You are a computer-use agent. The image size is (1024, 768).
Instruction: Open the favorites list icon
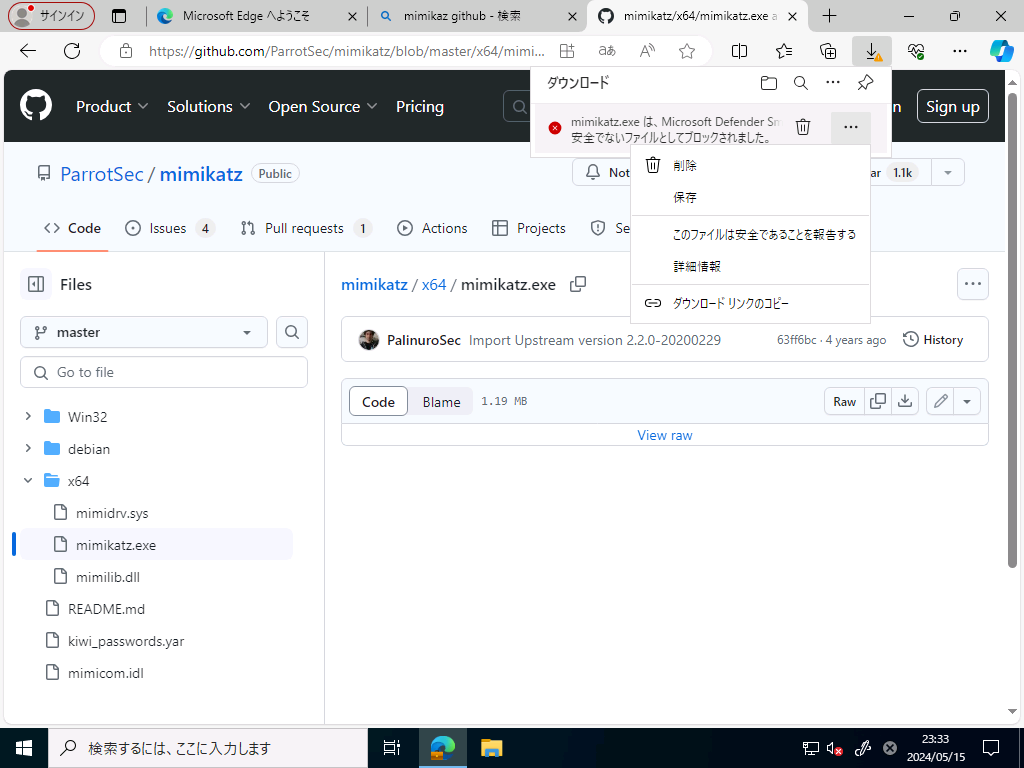tap(784, 51)
